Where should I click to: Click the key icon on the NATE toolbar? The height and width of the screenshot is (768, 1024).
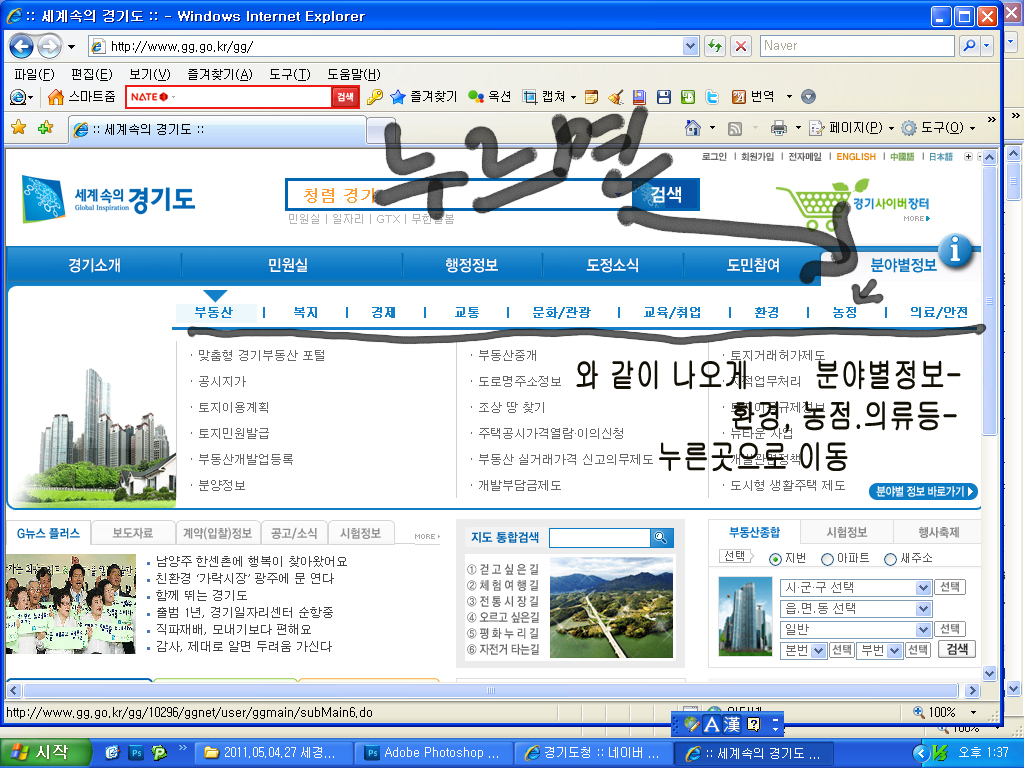(374, 97)
